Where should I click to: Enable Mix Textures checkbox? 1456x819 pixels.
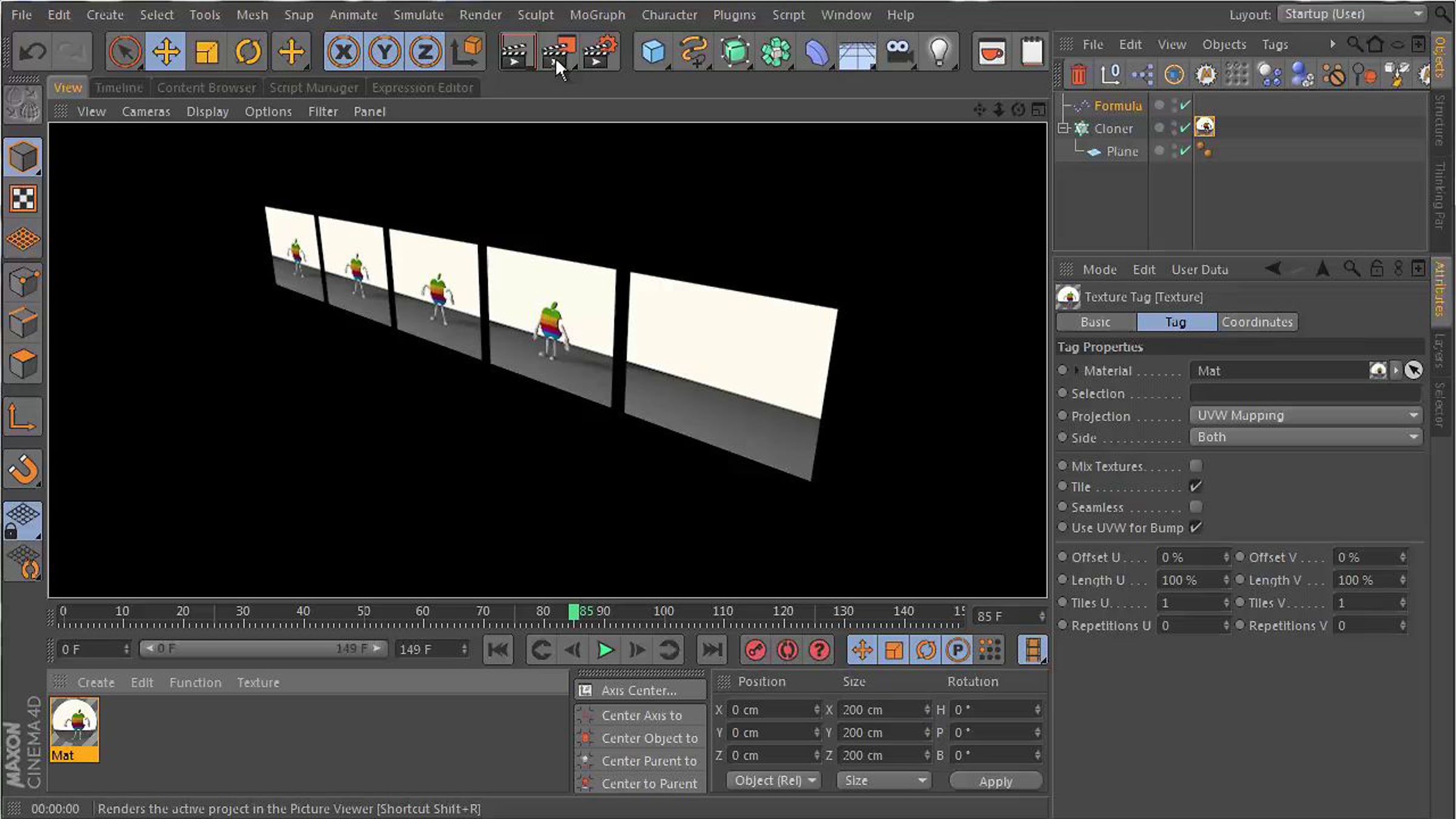pos(1196,466)
